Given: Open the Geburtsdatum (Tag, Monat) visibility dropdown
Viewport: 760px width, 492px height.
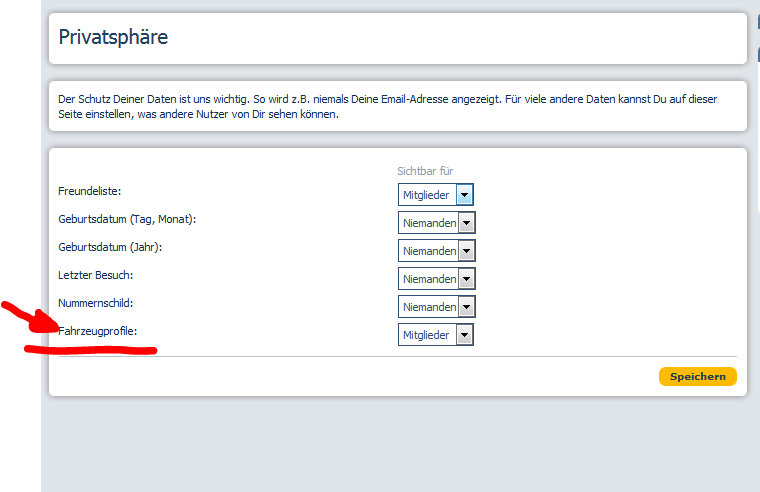Looking at the screenshot, I should click(x=466, y=223).
